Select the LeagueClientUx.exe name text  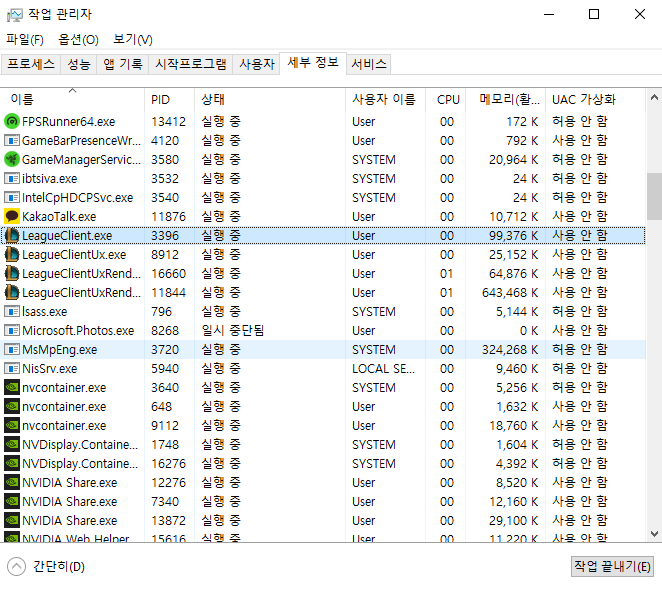coord(74,255)
